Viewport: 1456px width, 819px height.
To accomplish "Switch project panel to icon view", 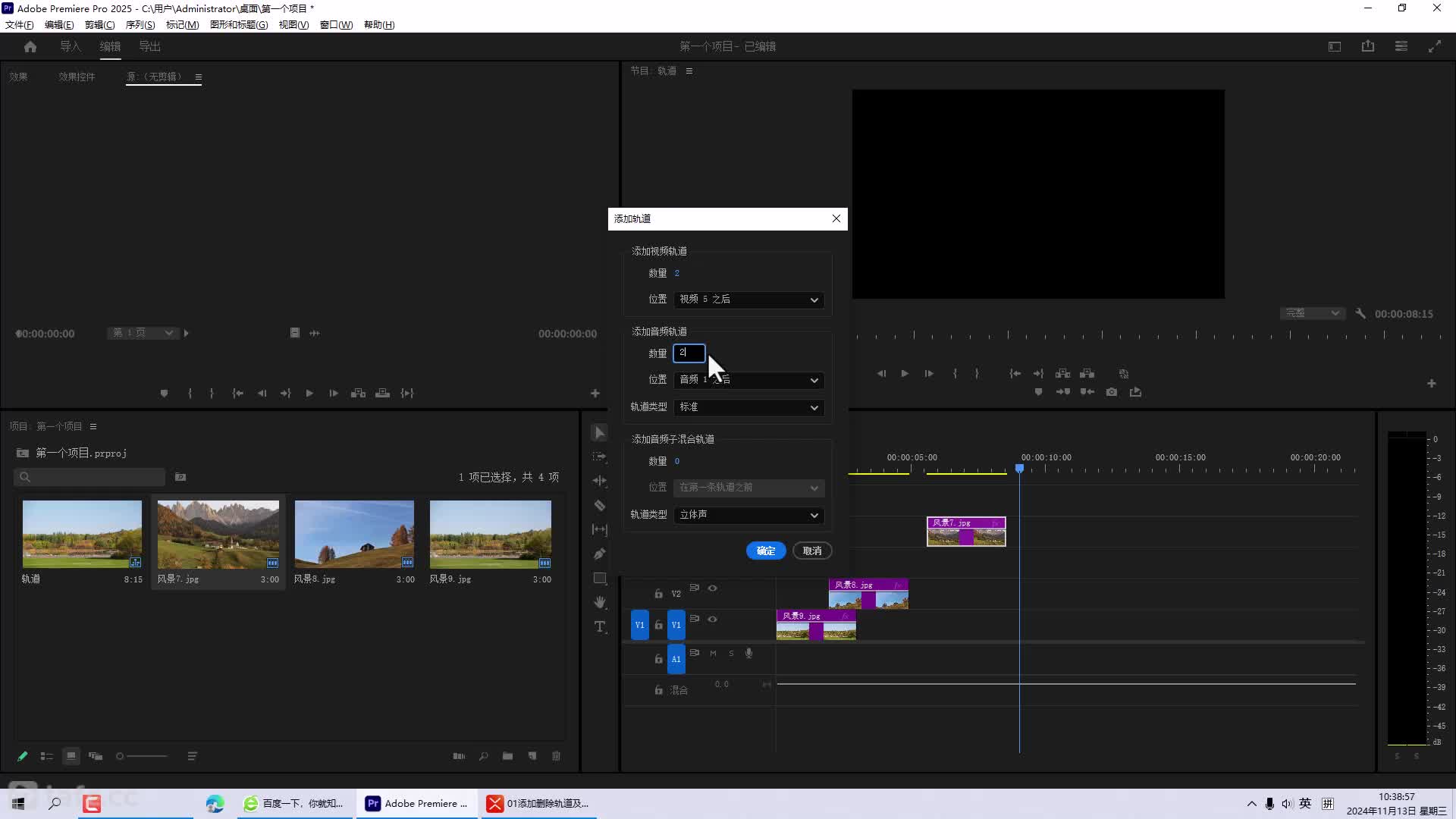I will click(x=71, y=756).
